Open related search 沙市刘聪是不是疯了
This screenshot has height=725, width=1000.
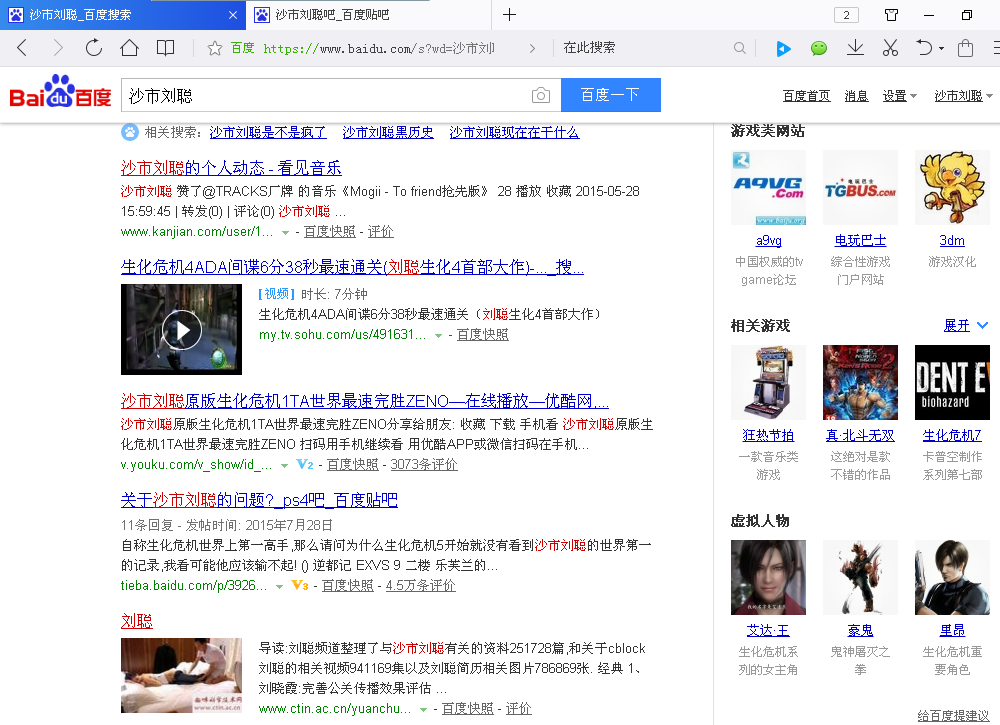(268, 132)
